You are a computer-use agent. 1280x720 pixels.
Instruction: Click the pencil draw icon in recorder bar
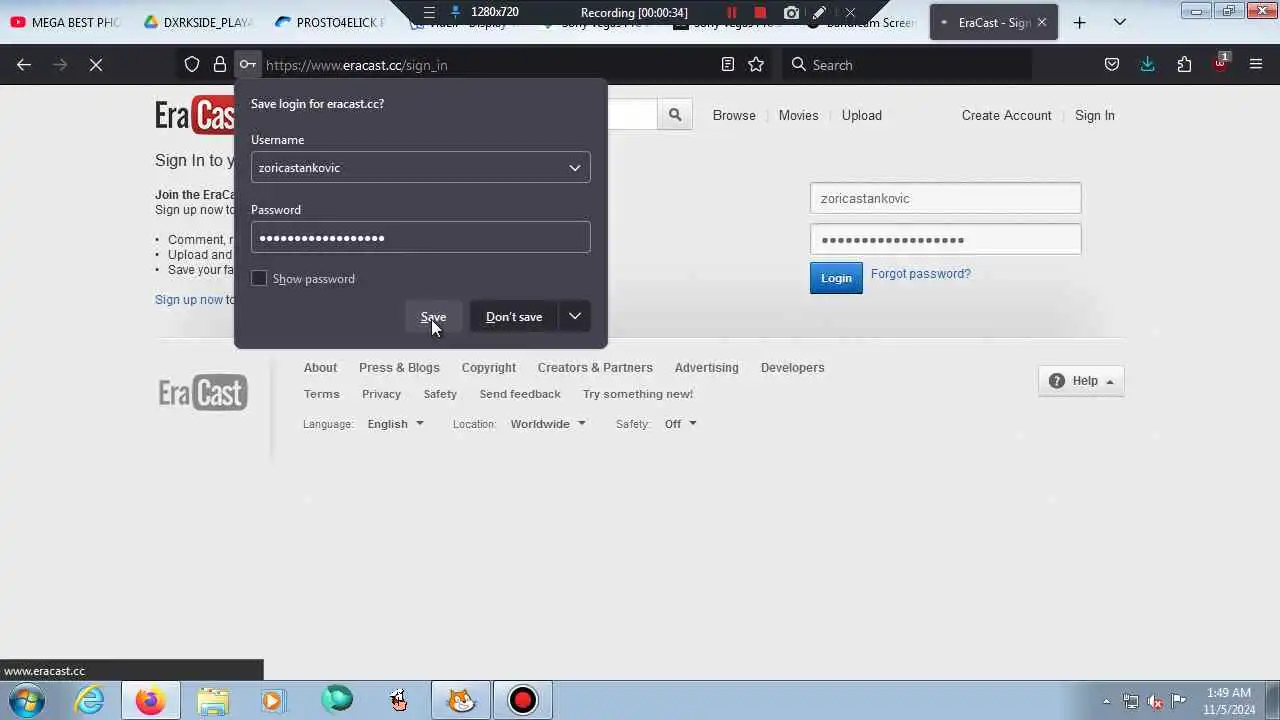[819, 13]
